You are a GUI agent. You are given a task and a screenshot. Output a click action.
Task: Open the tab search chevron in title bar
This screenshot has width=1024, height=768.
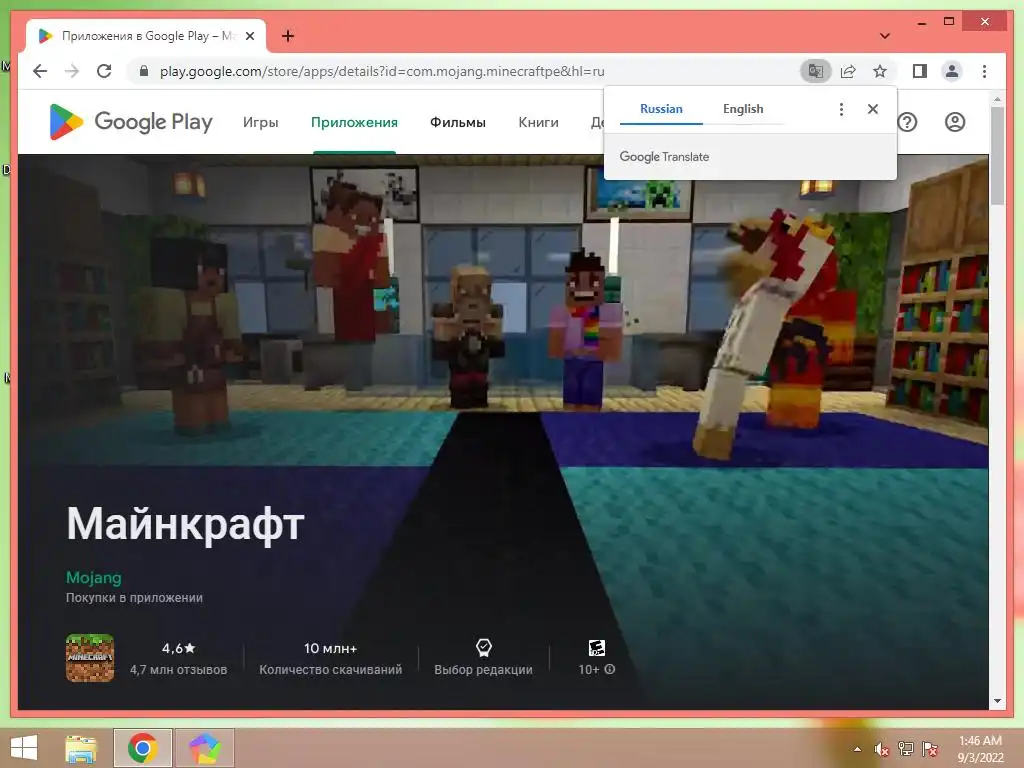[884, 36]
